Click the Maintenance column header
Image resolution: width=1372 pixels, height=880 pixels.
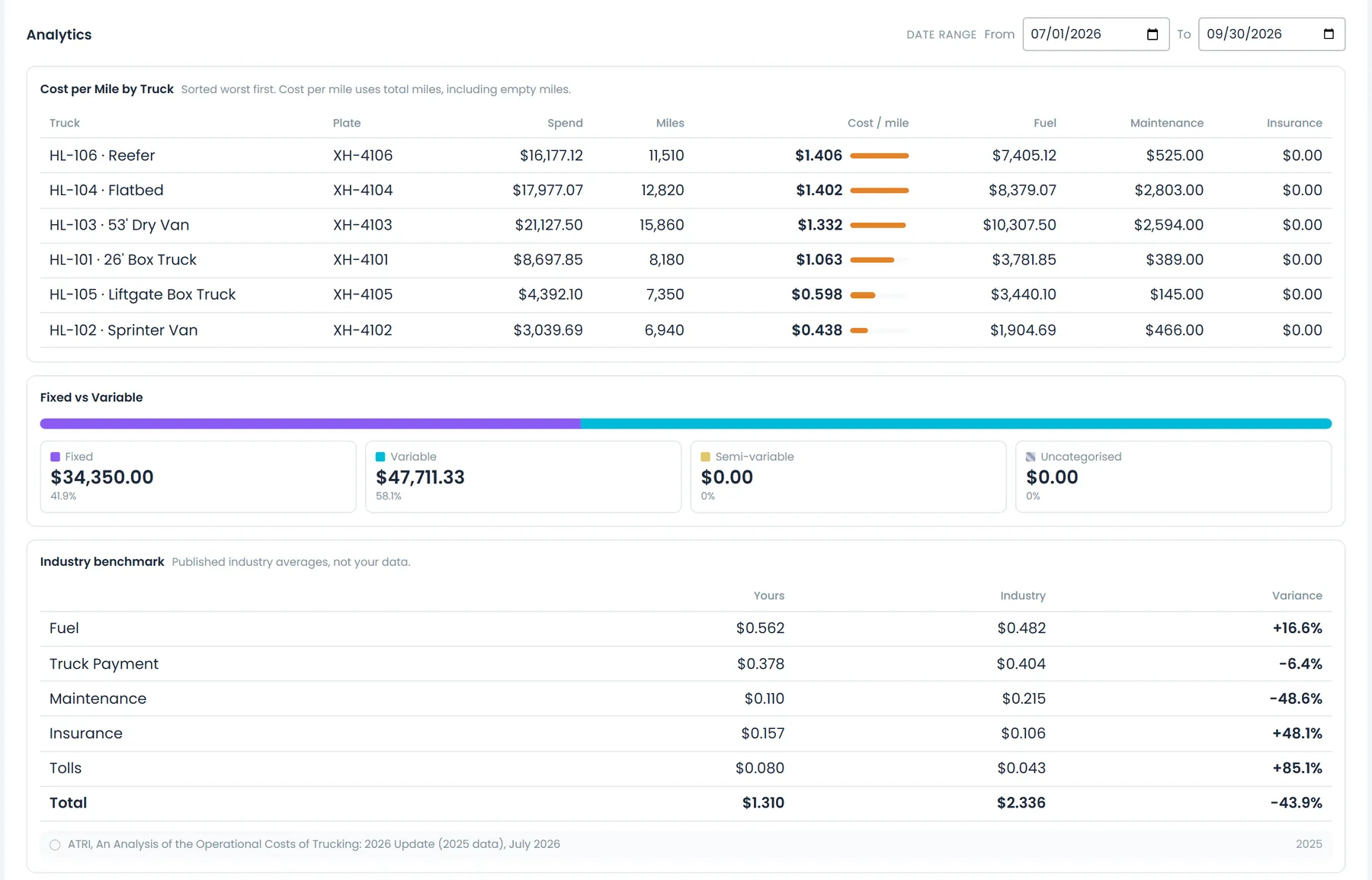(1167, 123)
